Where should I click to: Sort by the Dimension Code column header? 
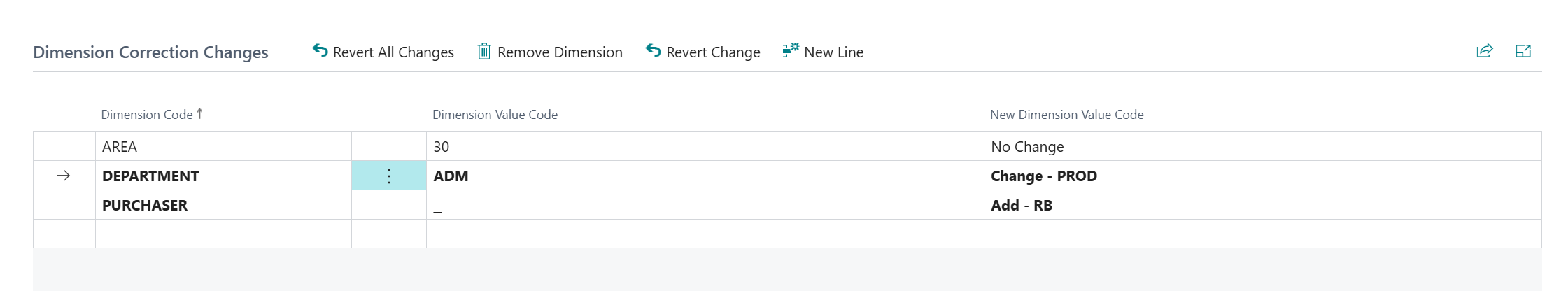[x=147, y=115]
